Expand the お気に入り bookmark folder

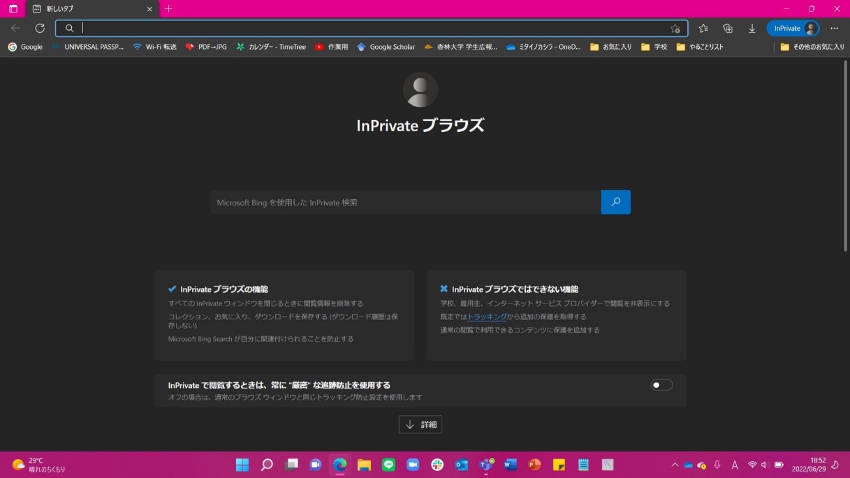(x=611, y=47)
